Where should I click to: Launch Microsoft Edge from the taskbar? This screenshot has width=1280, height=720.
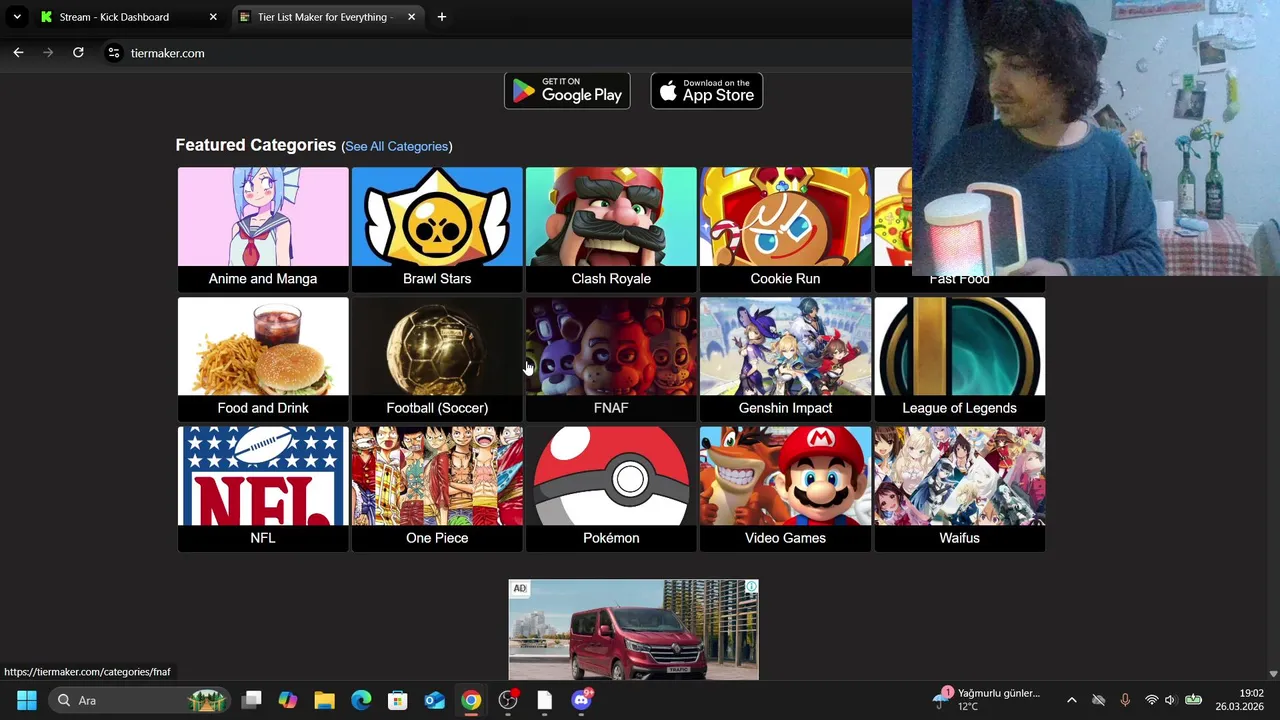pyautogui.click(x=361, y=700)
